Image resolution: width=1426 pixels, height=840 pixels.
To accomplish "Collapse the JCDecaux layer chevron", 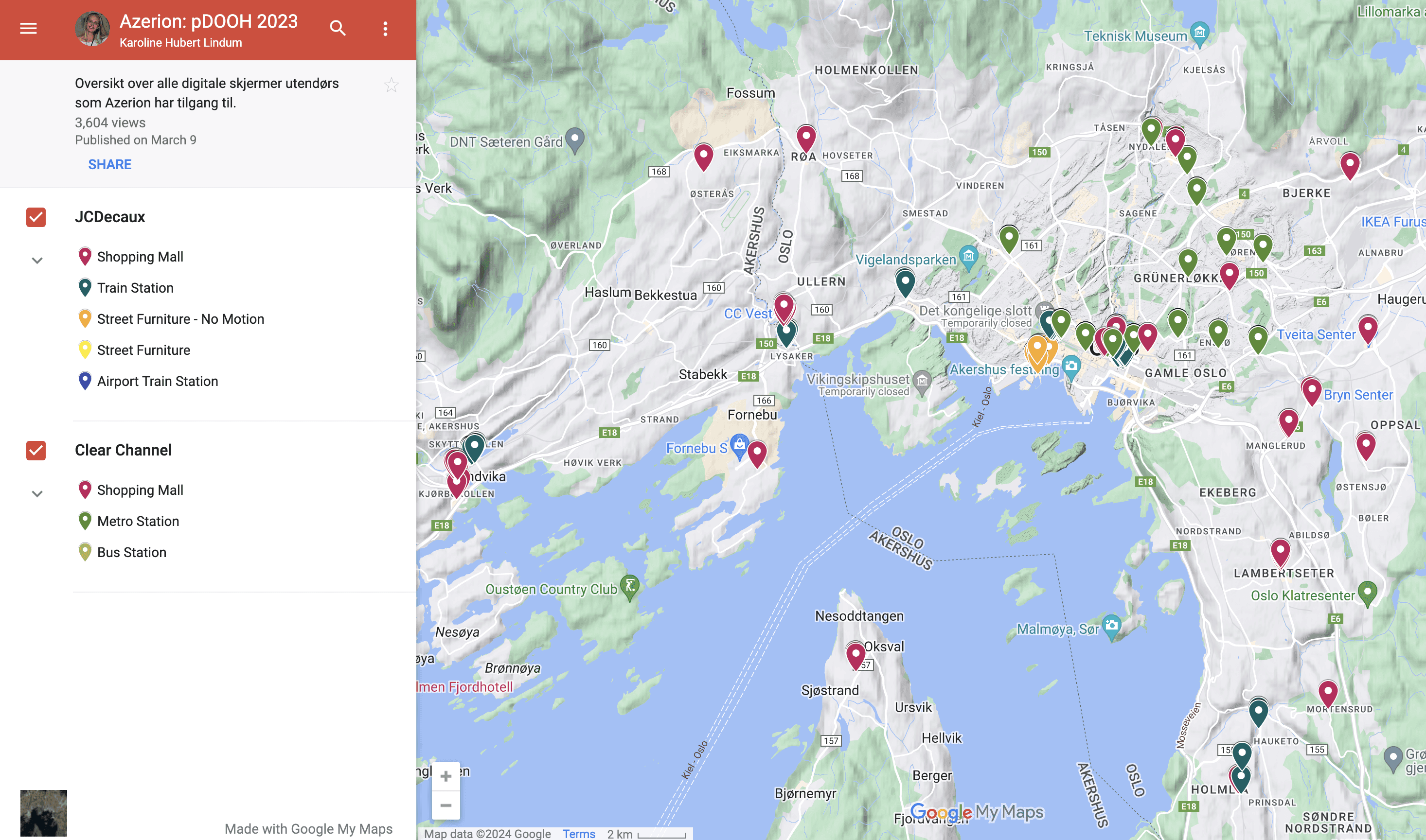I will tap(37, 261).
